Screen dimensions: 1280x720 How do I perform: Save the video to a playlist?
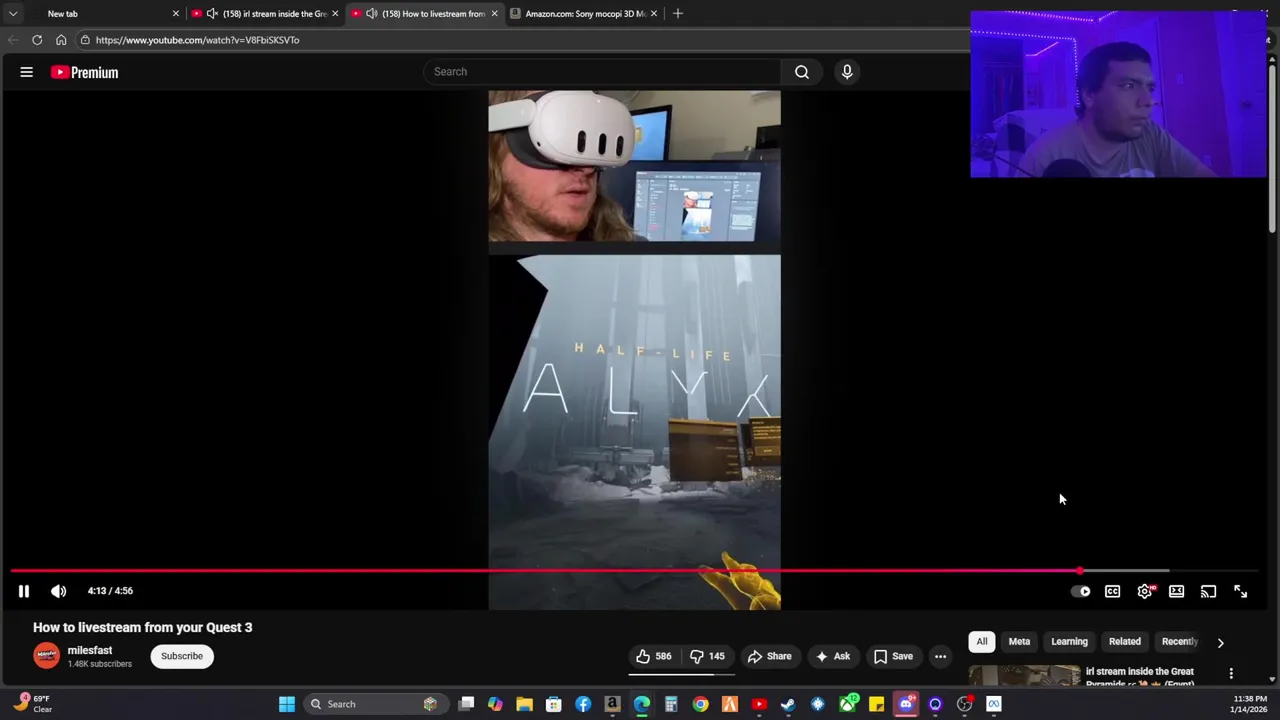pyautogui.click(x=892, y=656)
